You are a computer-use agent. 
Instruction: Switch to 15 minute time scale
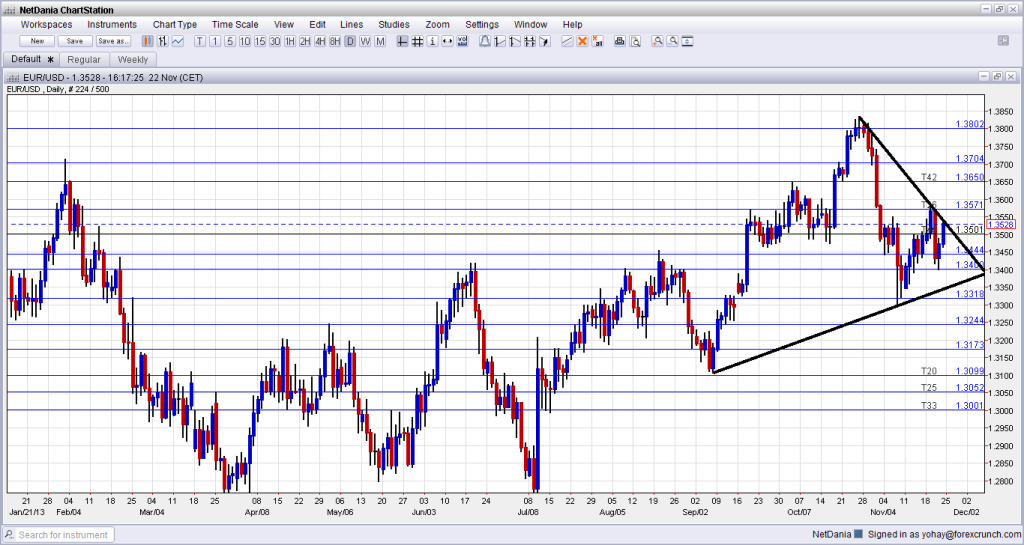pyautogui.click(x=260, y=41)
